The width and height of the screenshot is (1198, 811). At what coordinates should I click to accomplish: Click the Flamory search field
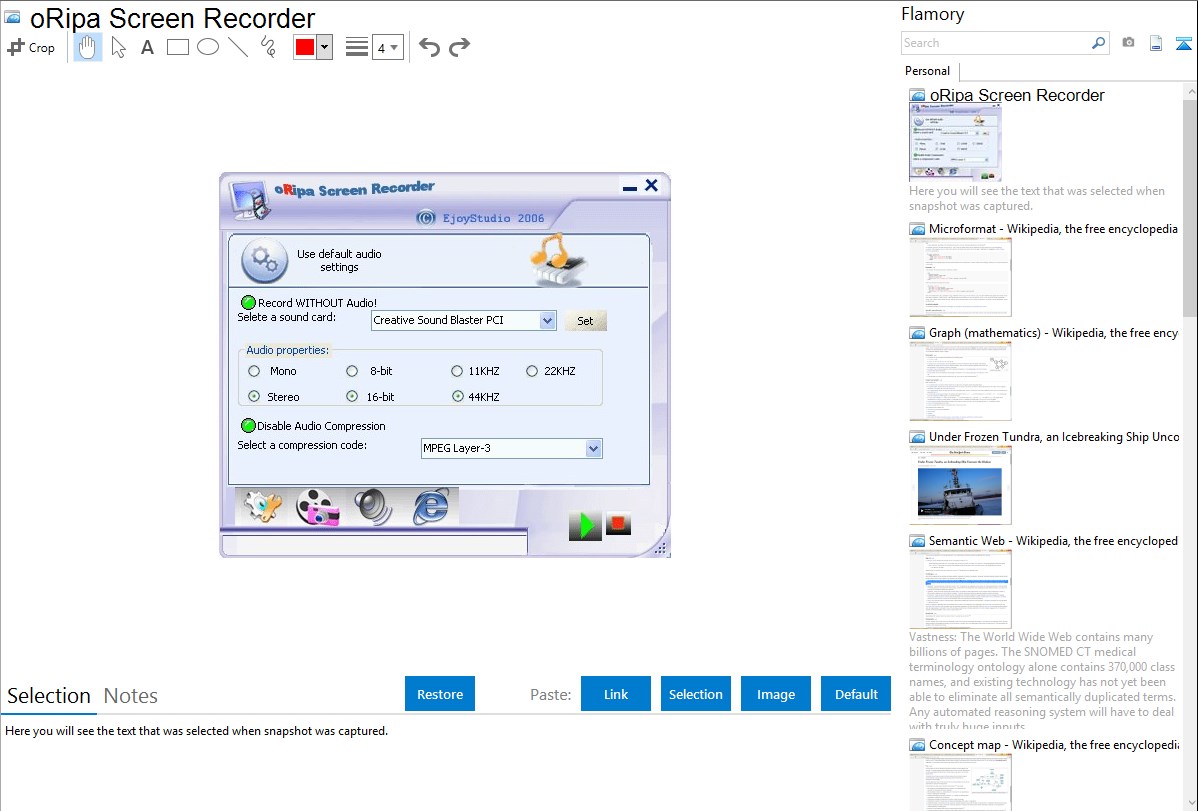pos(995,43)
